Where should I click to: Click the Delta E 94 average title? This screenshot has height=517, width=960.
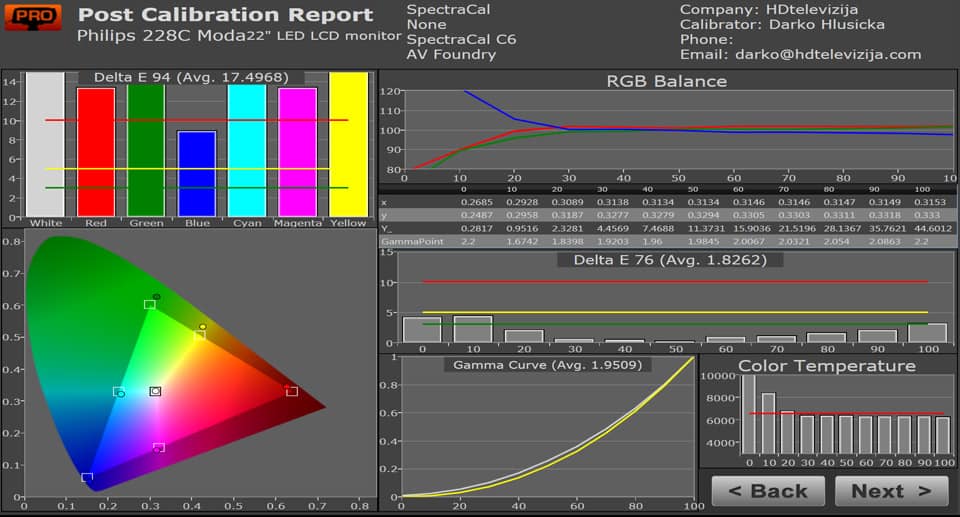[x=191, y=77]
